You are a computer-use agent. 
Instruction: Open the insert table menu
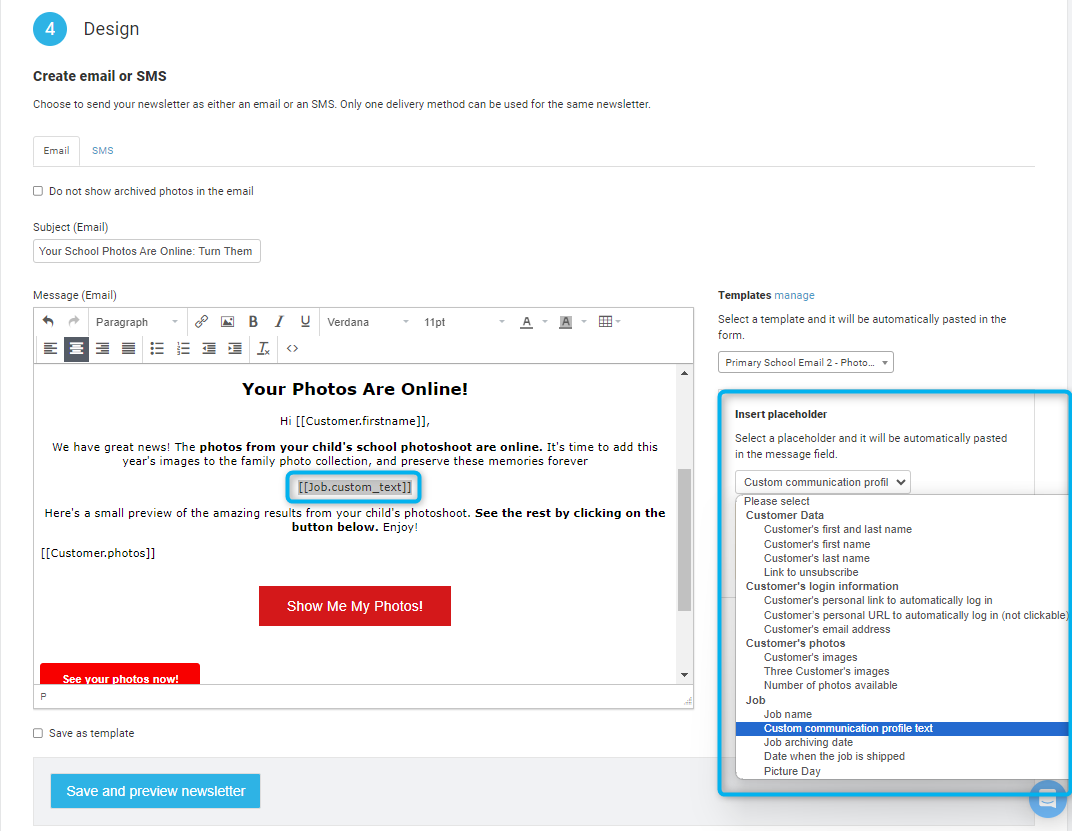coord(608,321)
